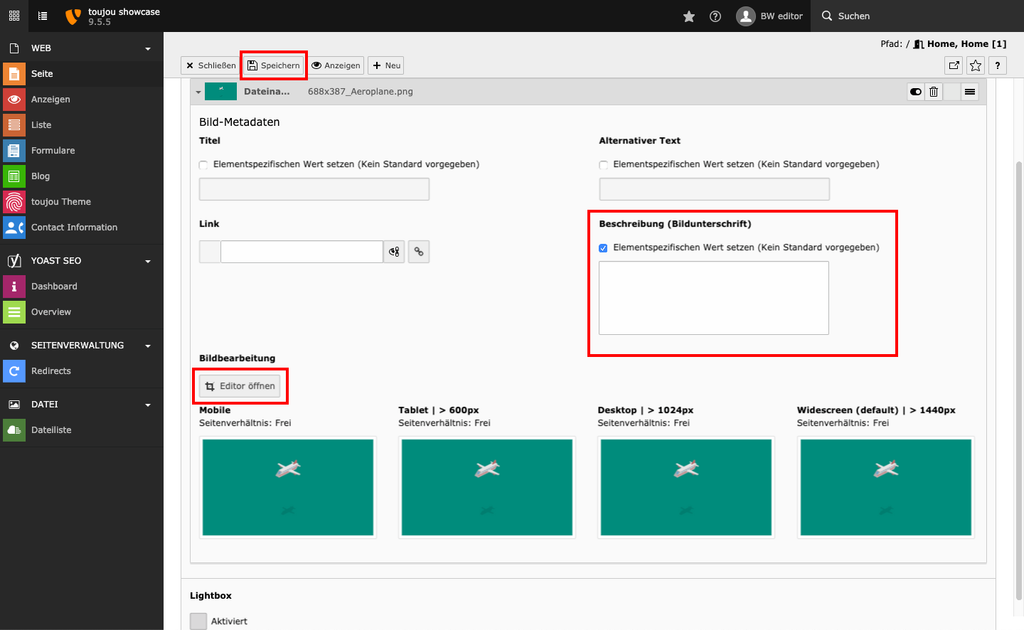Click the Speichern button
1024x630 pixels.
pyautogui.click(x=273, y=65)
